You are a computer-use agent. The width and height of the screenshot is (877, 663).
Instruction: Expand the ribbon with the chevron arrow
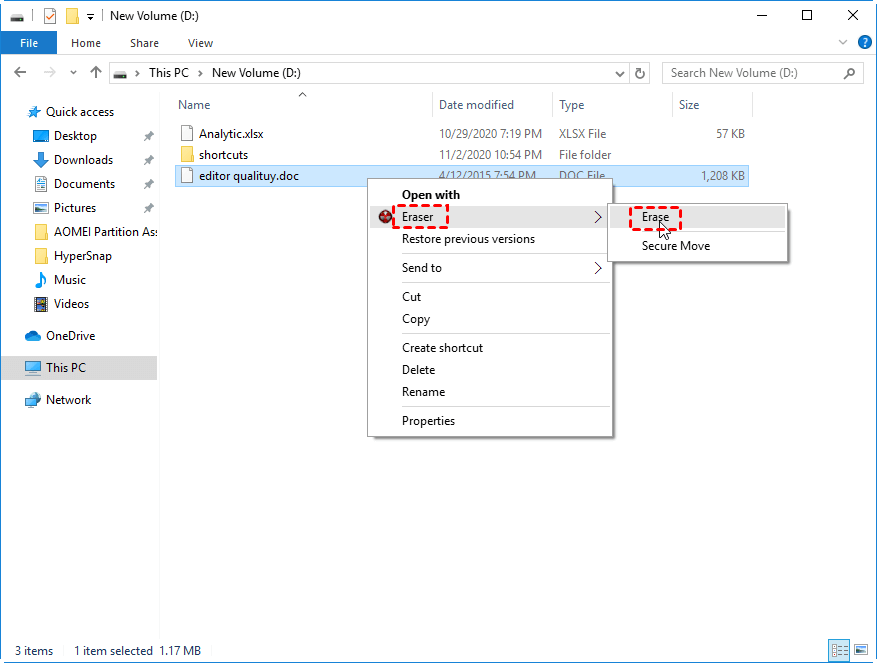(843, 43)
